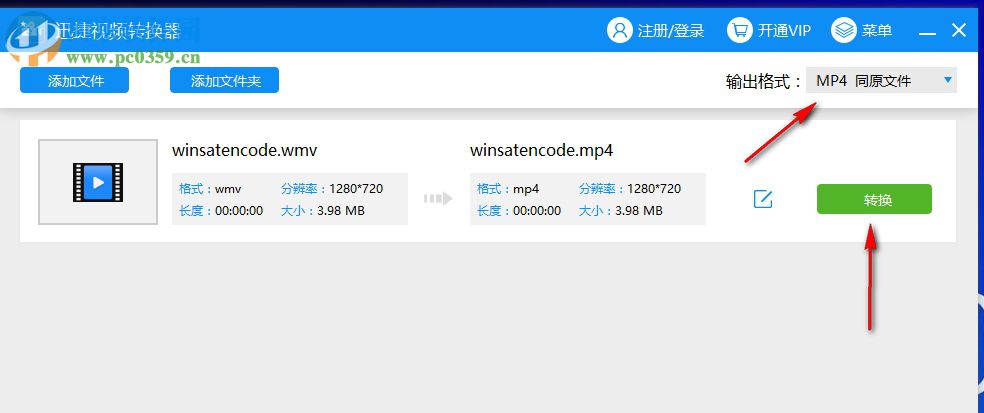This screenshot has width=984, height=413.
Task: Click the 3.98 MB size of the wmv file
Action: [x=341, y=211]
